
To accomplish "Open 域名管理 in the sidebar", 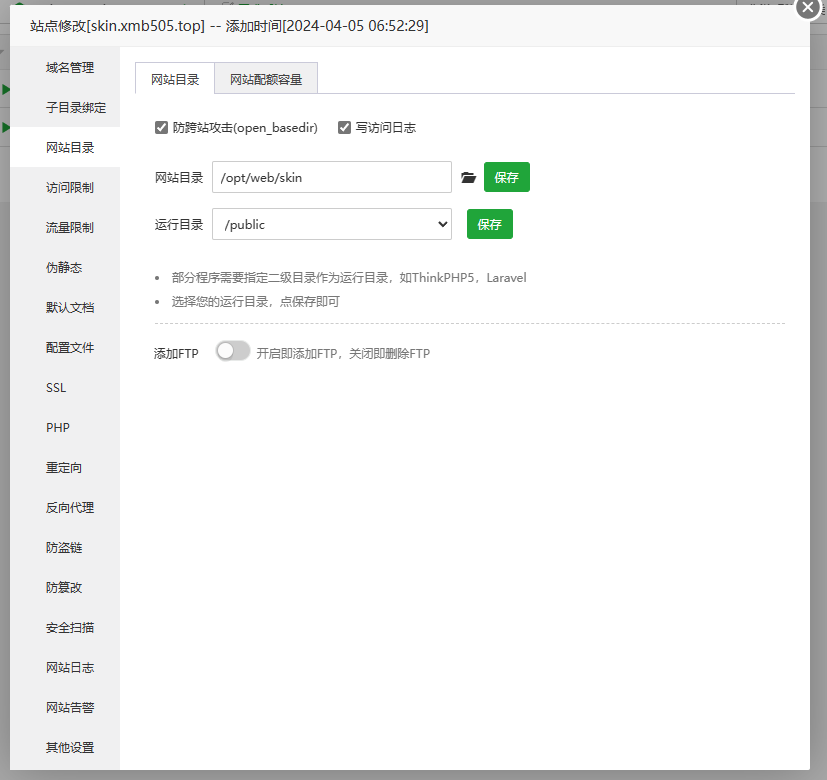I will [70, 68].
